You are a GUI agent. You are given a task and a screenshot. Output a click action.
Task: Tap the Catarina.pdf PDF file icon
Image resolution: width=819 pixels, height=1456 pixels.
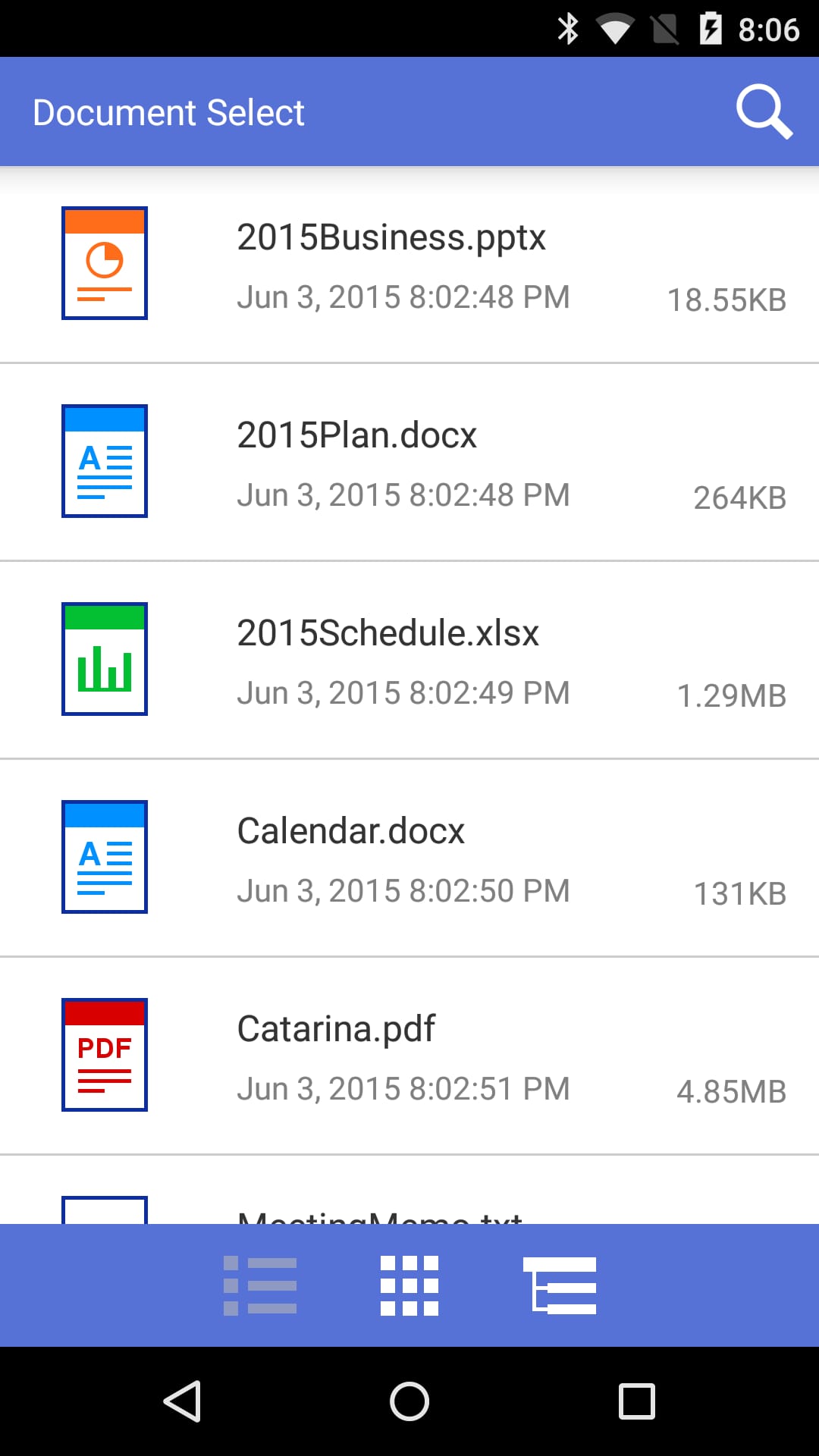coord(104,1054)
